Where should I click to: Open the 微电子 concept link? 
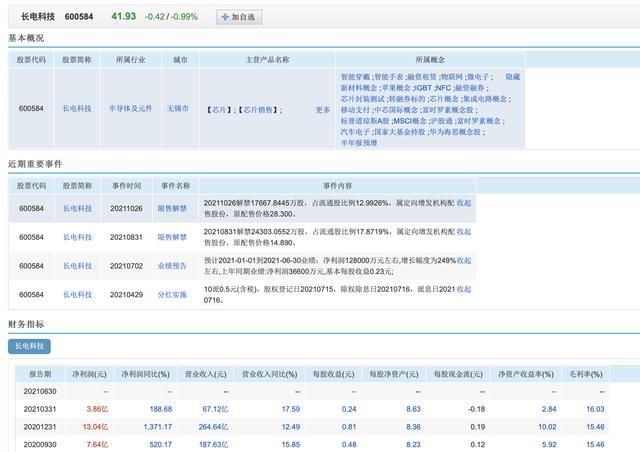click(478, 76)
